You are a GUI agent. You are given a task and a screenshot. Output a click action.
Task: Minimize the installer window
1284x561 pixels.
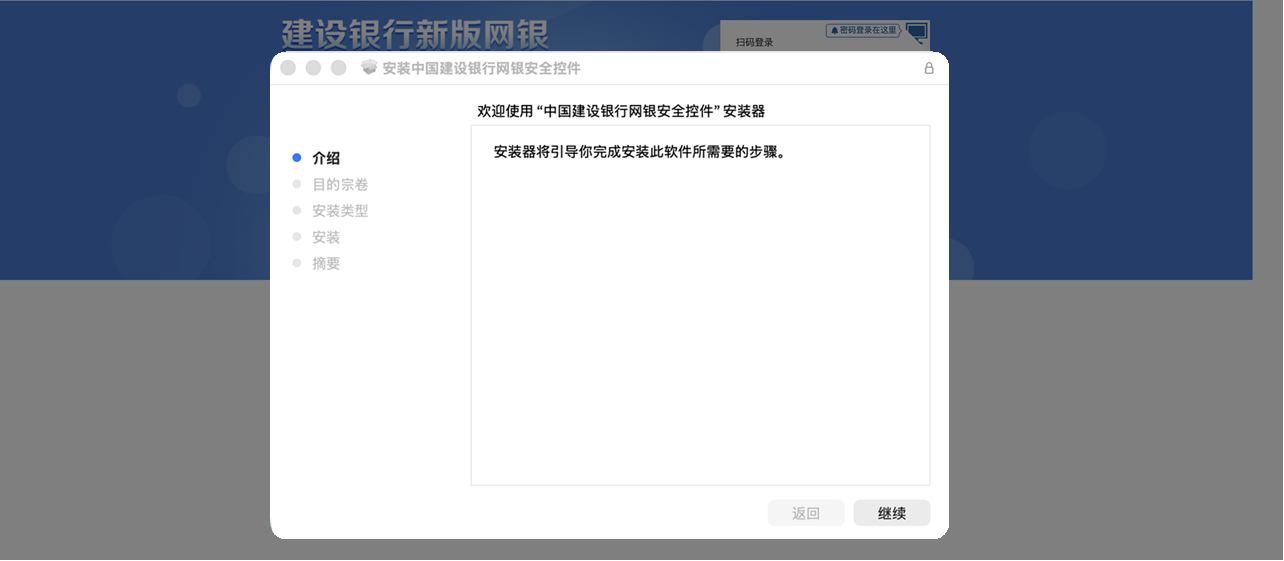313,68
